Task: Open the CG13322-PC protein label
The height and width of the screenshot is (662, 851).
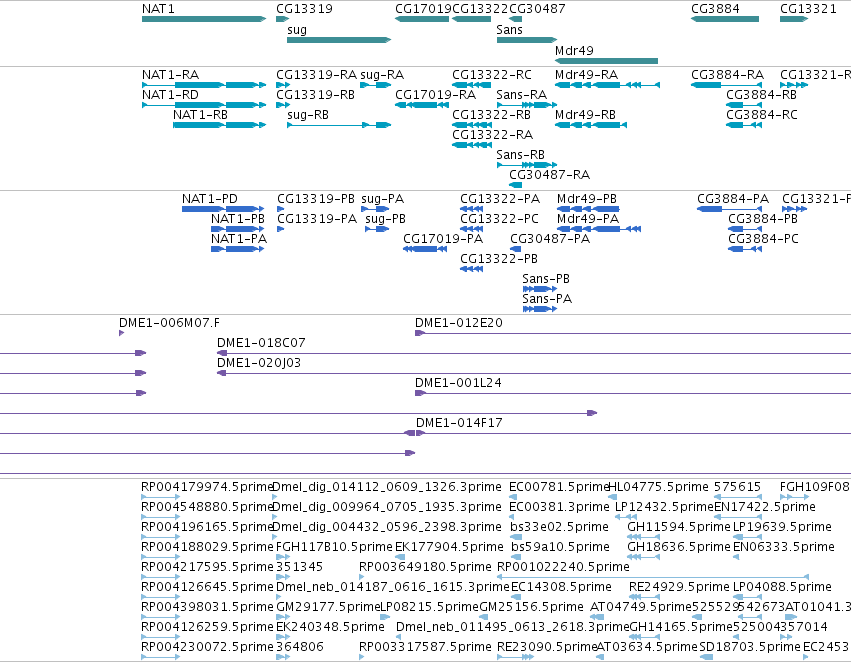Action: tap(499, 219)
